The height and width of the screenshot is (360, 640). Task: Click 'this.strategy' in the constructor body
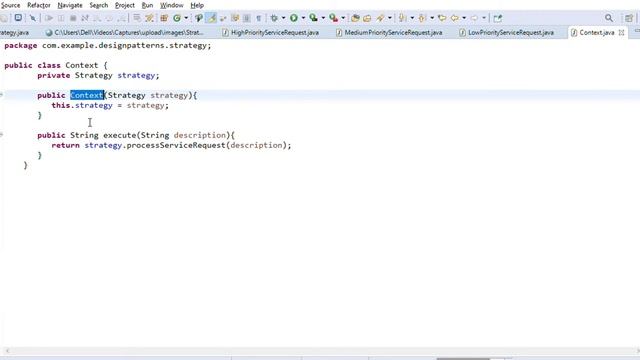[82, 105]
